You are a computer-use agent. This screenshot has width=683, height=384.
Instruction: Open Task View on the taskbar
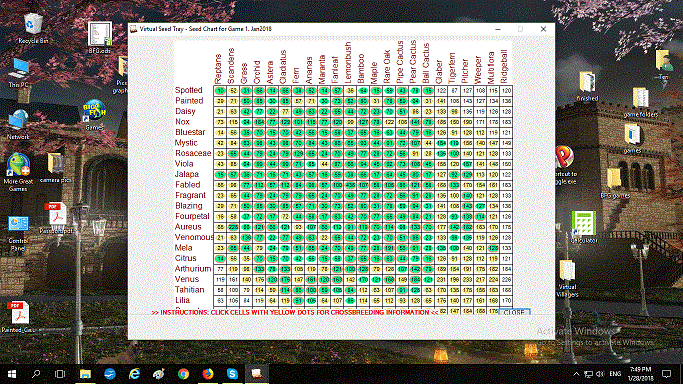60,374
